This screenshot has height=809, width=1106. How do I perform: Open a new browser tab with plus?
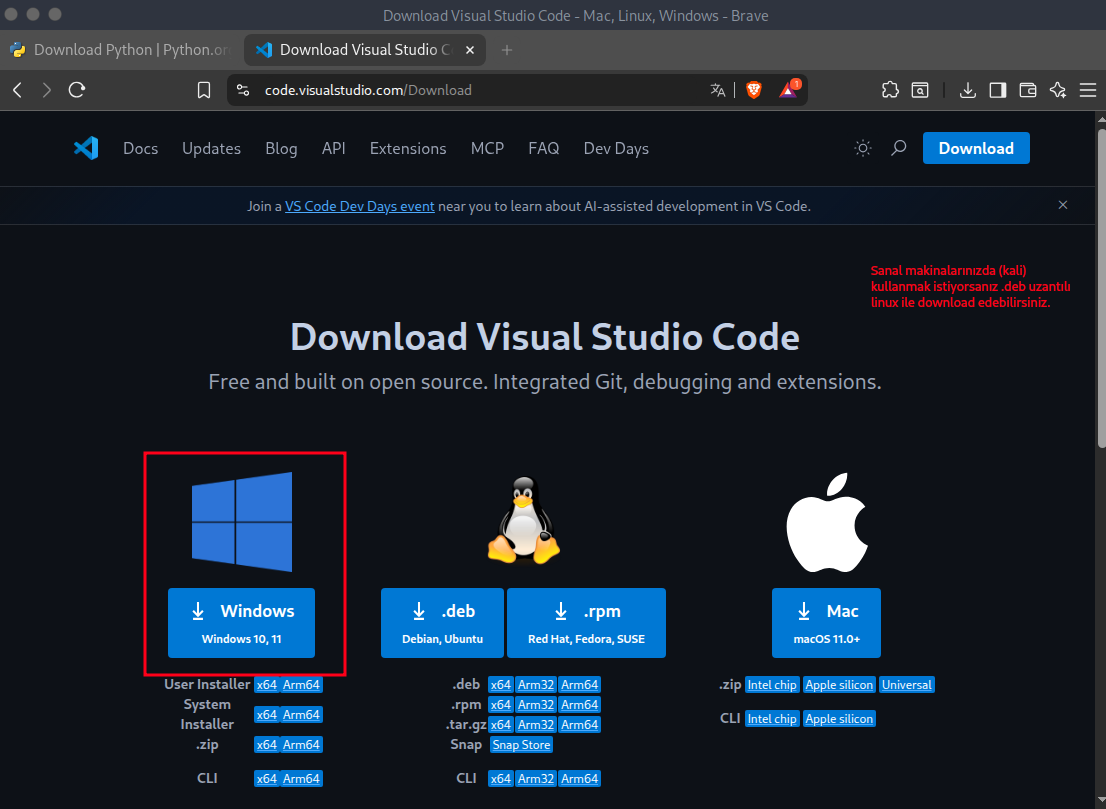coord(506,50)
